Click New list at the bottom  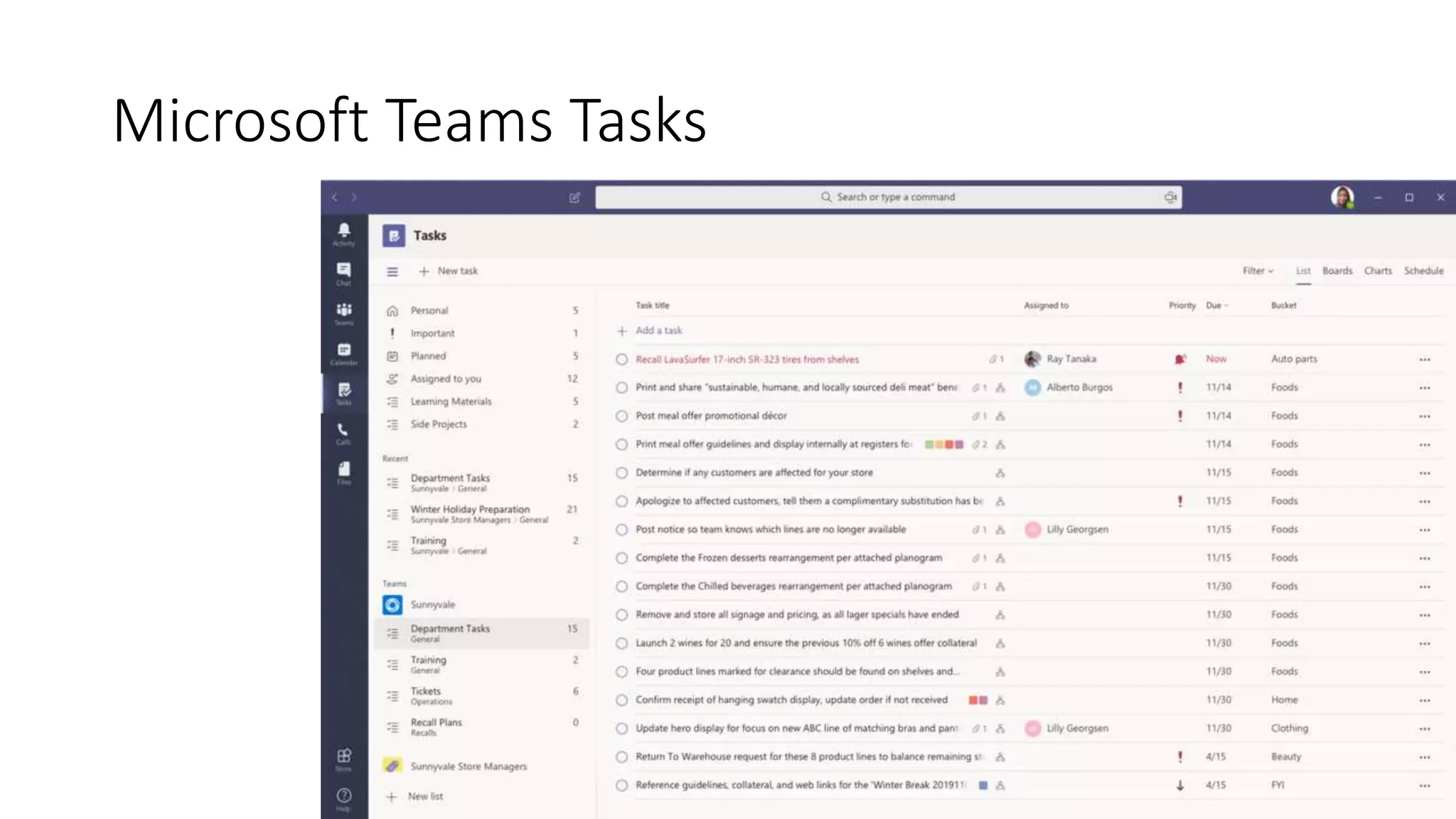tap(415, 797)
